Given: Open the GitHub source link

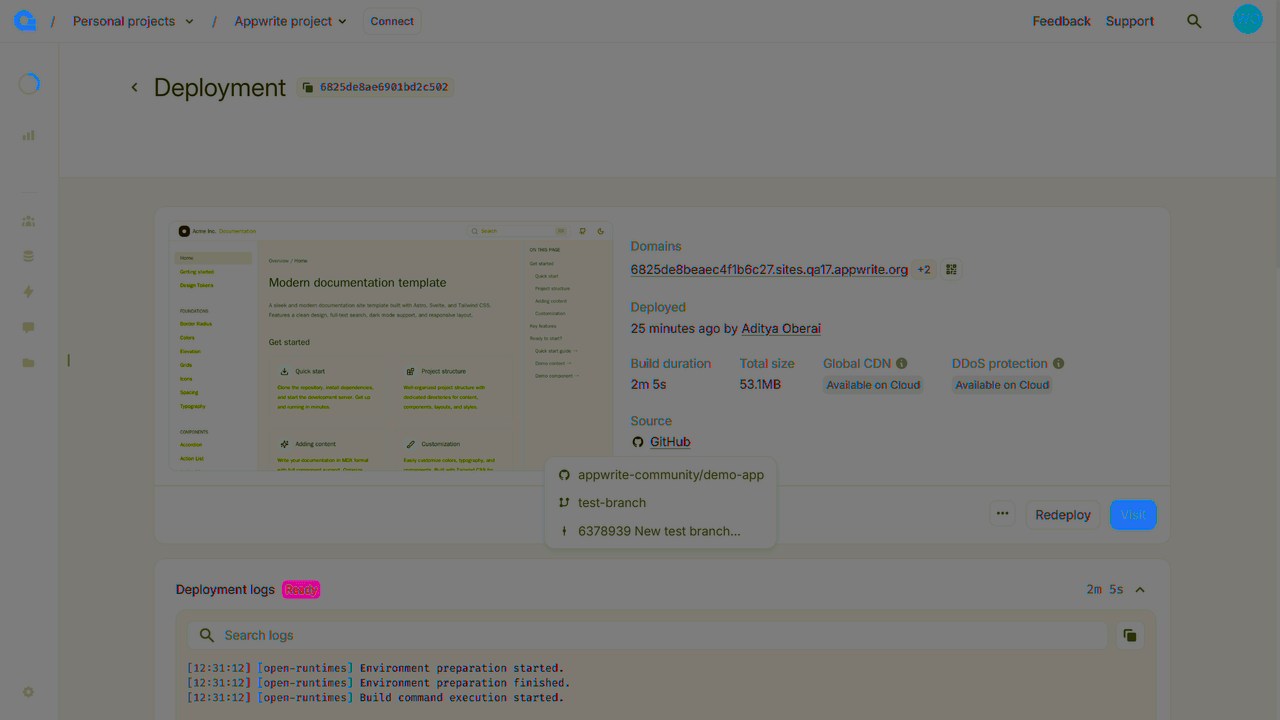Looking at the screenshot, I should click(x=669, y=441).
